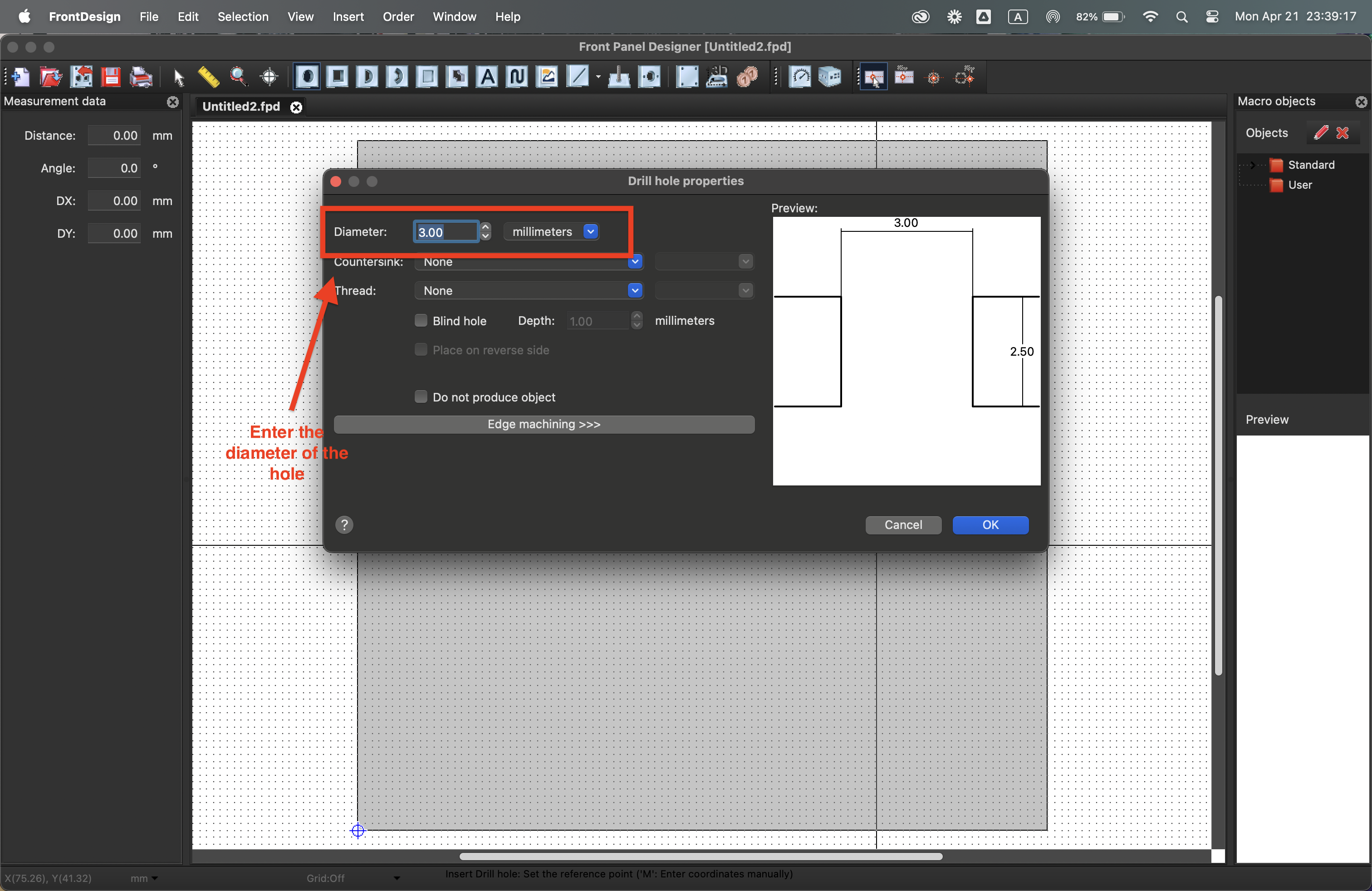Viewport: 1372px width, 891px height.
Task: Cancel the Drill hole properties dialog
Action: tap(903, 525)
